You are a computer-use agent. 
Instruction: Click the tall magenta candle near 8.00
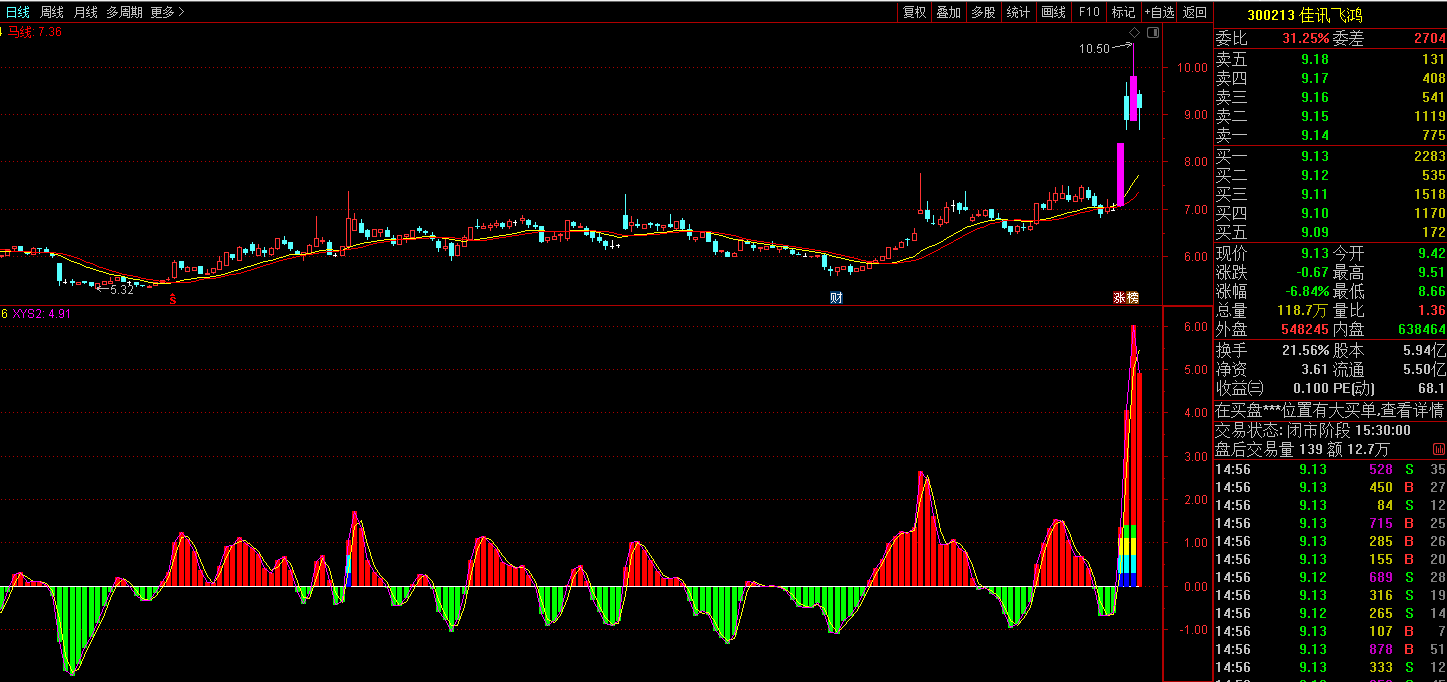pyautogui.click(x=1121, y=175)
